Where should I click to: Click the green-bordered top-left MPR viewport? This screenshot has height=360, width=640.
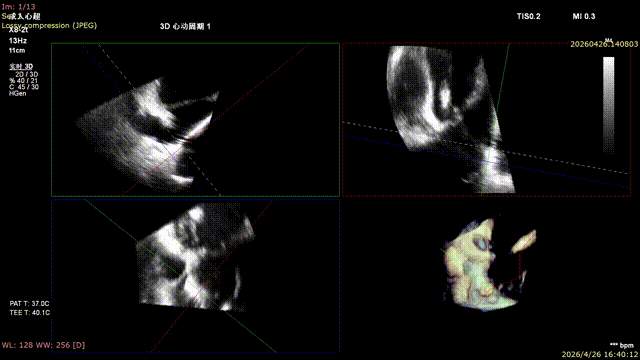click(x=196, y=120)
